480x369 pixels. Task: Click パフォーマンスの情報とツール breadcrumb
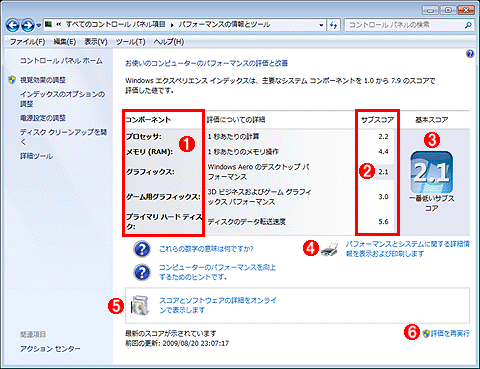(224, 25)
